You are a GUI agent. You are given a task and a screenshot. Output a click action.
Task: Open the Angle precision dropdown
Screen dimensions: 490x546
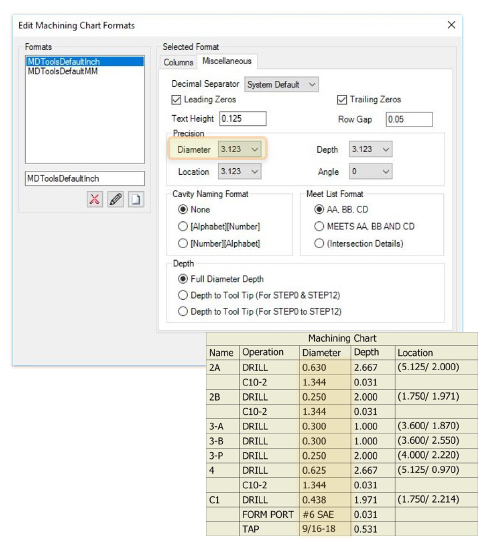pos(371,171)
